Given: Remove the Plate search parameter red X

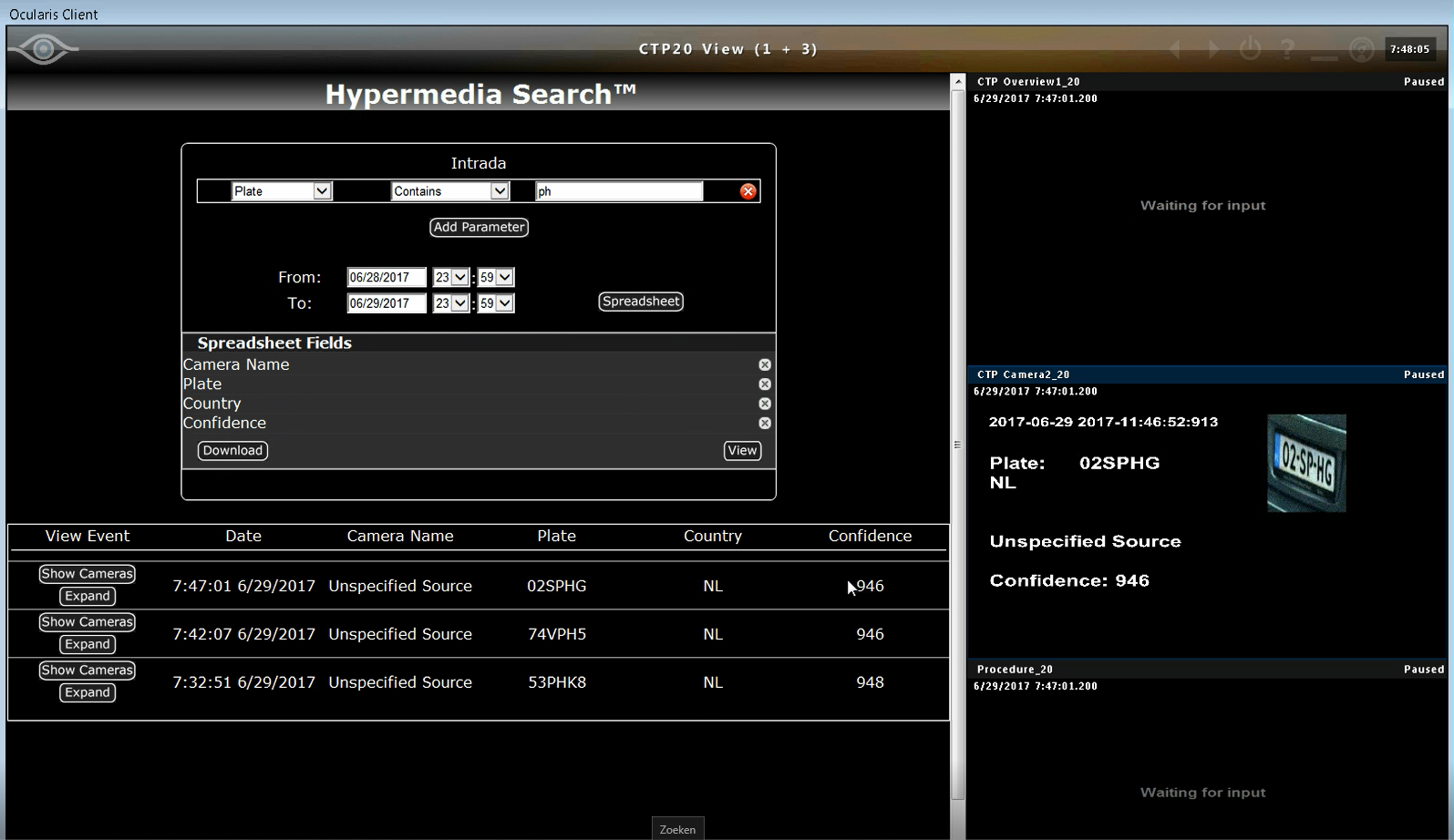Looking at the screenshot, I should (748, 191).
